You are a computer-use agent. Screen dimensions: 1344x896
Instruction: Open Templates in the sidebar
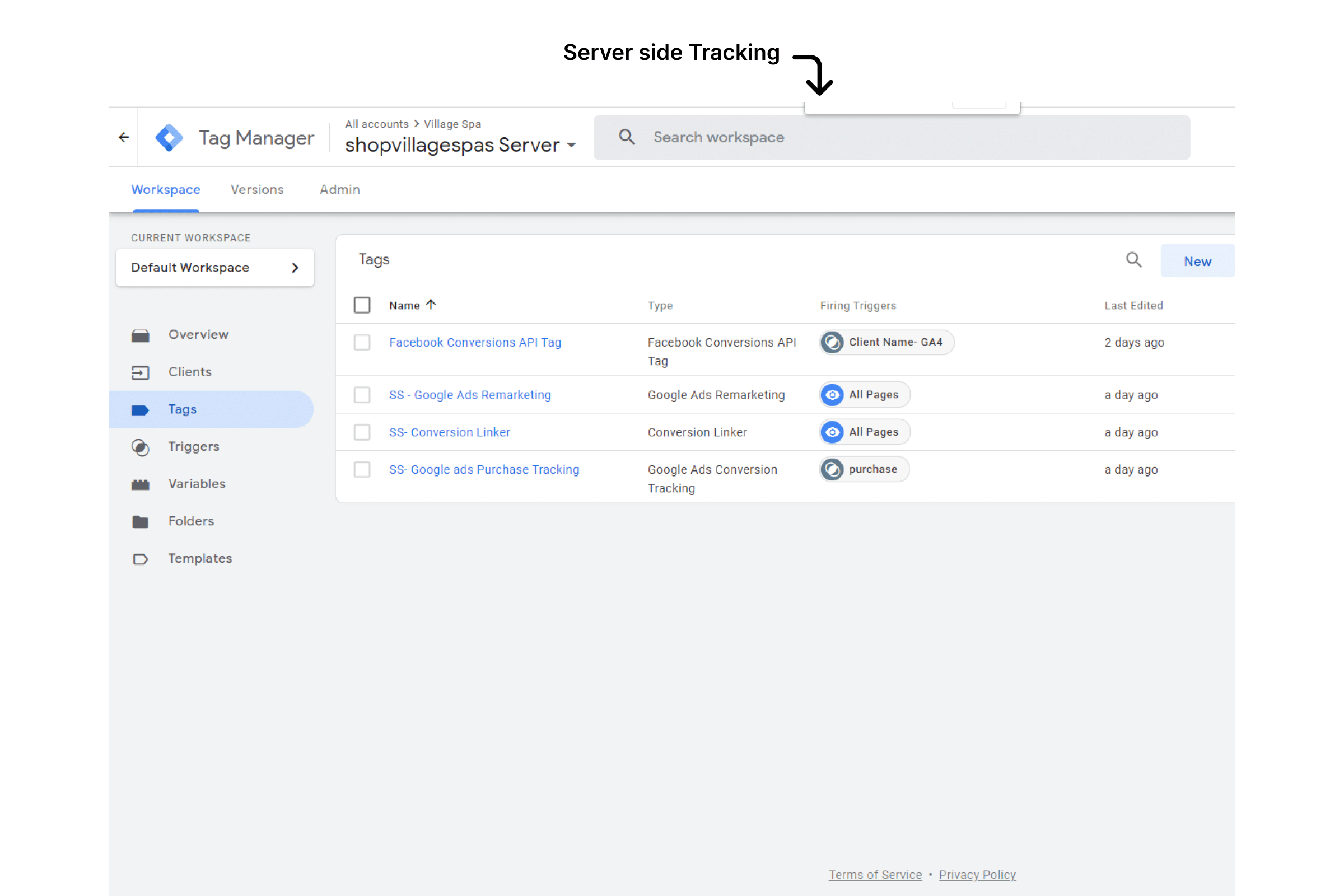pos(200,558)
